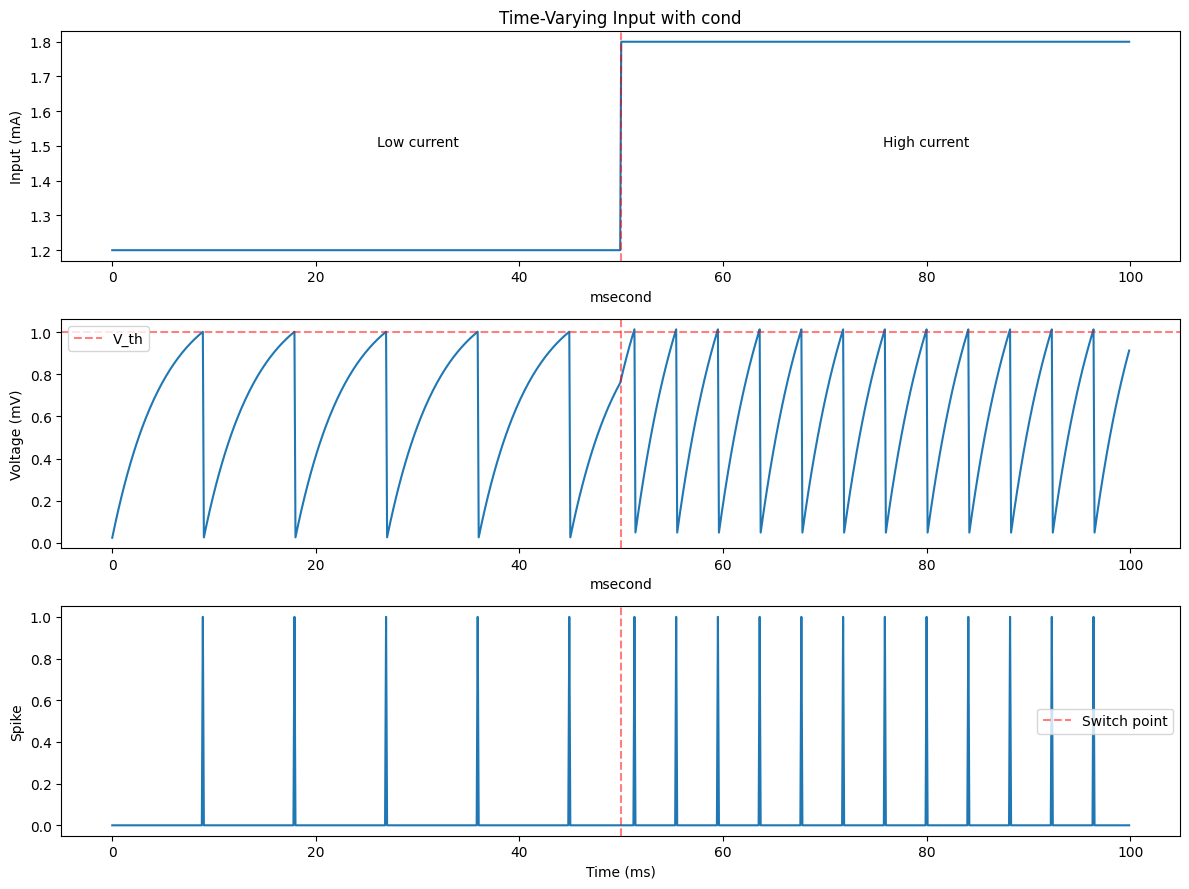
Task: Click the 20 tick below the voltage plot
Action: [315, 564]
